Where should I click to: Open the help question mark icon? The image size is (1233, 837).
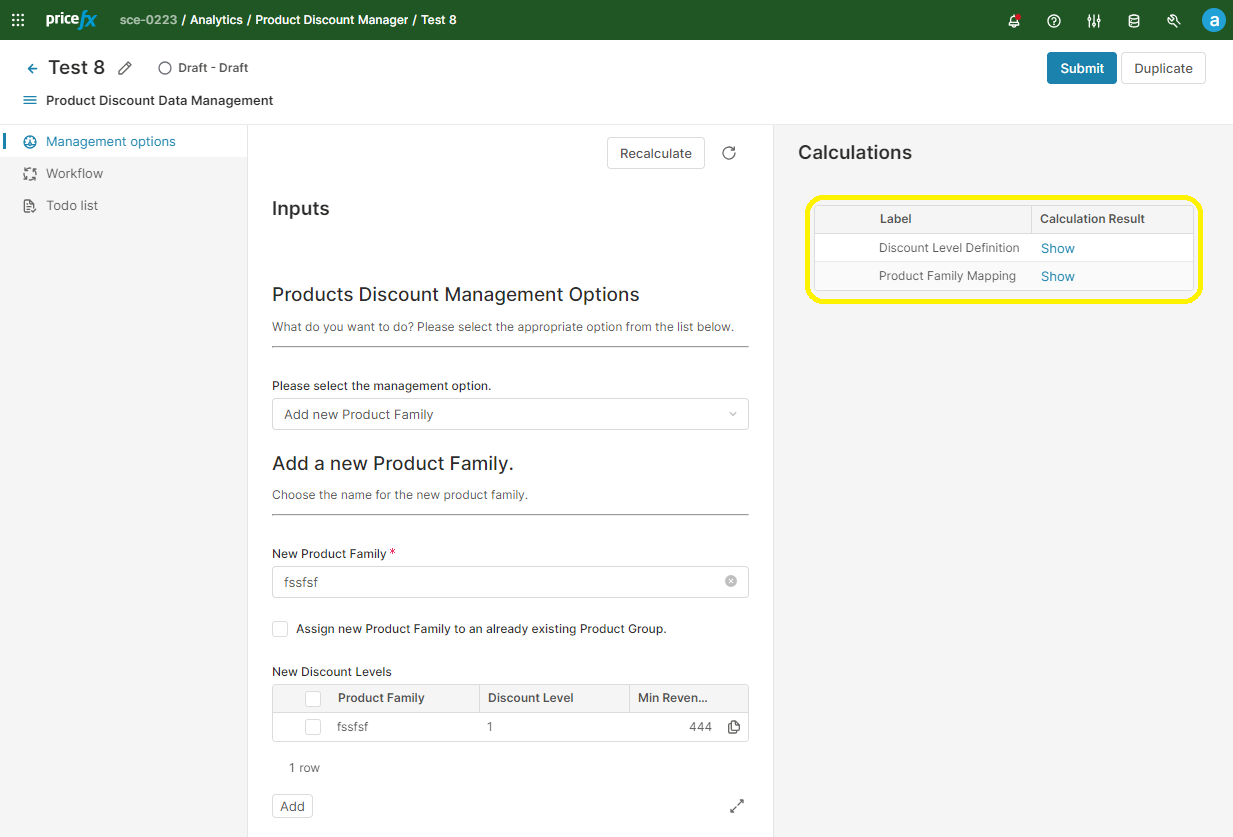pos(1054,20)
